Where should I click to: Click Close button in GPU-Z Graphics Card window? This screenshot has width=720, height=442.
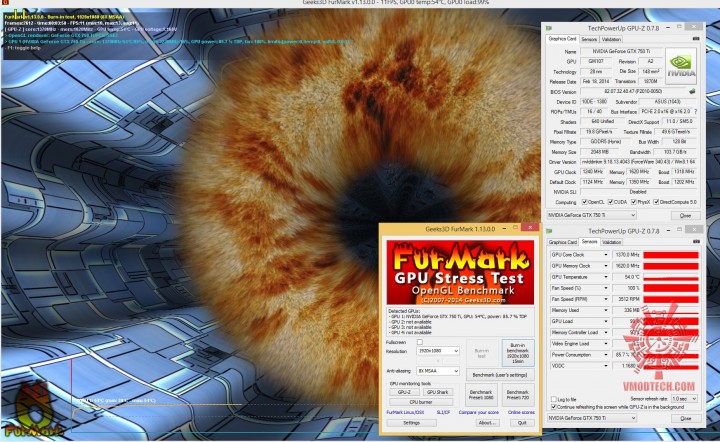point(686,215)
